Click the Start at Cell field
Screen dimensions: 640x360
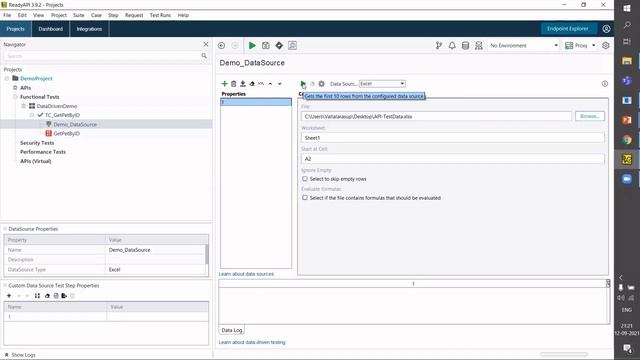coord(453,159)
